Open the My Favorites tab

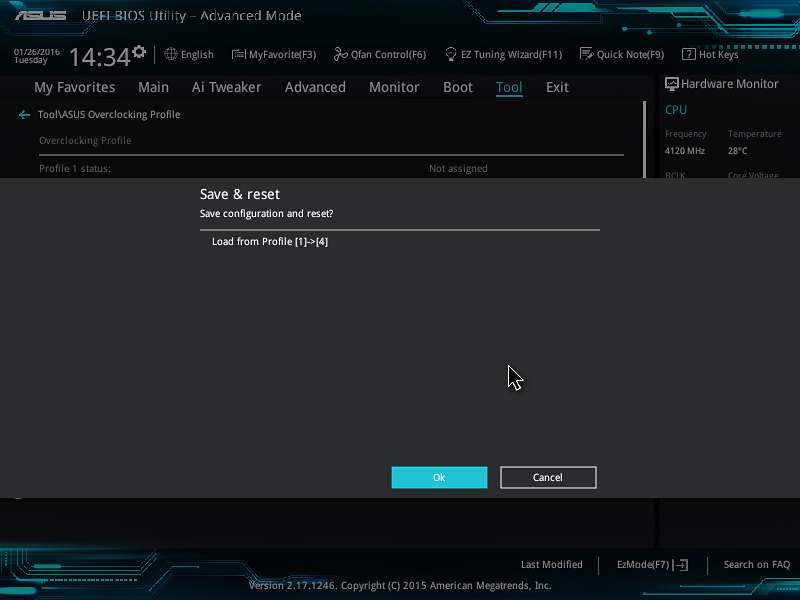[74, 87]
